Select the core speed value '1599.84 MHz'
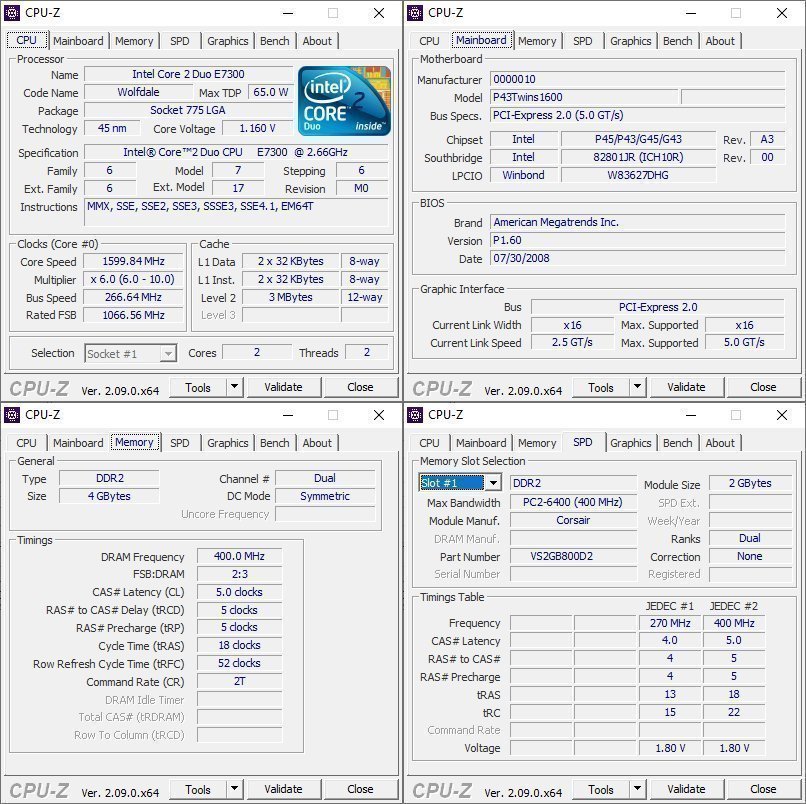 pyautogui.click(x=133, y=261)
